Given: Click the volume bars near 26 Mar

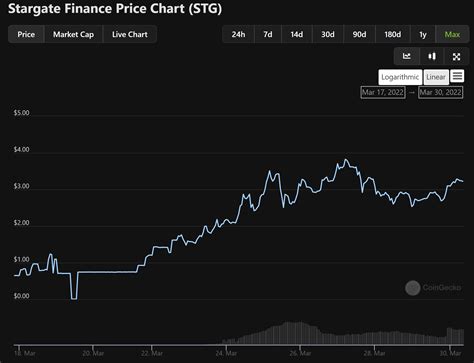Looking at the screenshot, I should click(x=300, y=332).
